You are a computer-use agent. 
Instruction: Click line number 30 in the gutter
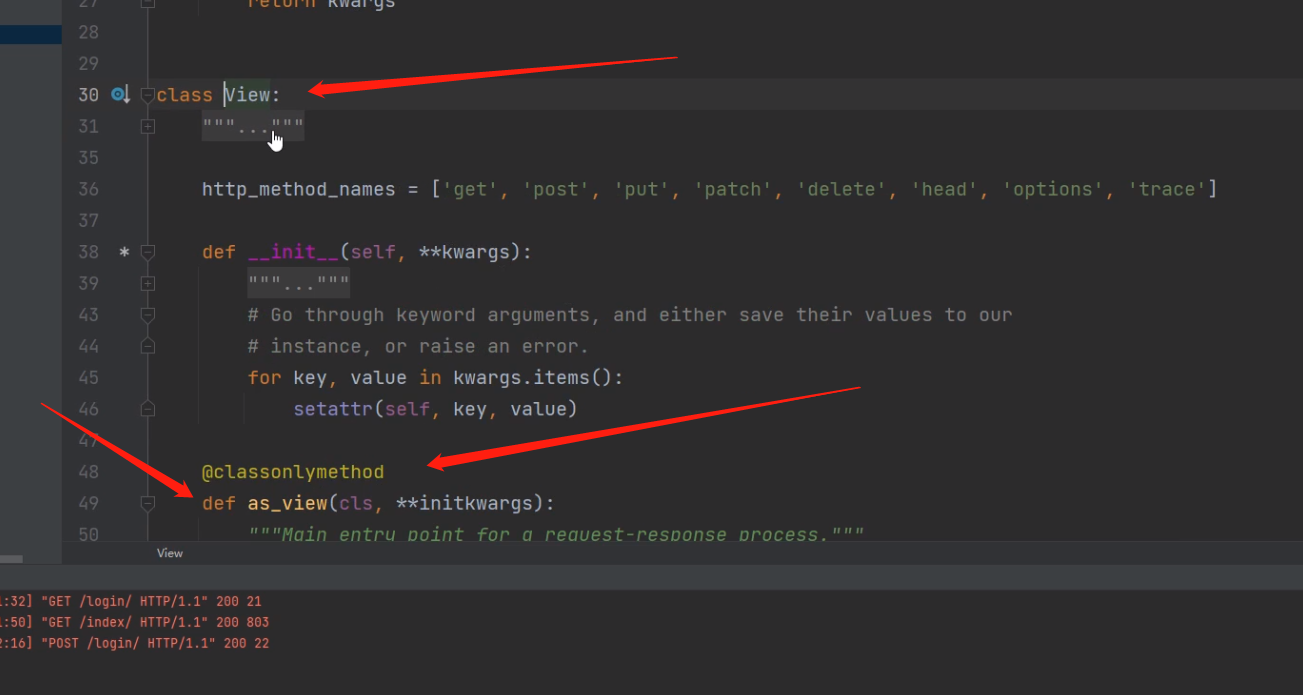tap(88, 95)
